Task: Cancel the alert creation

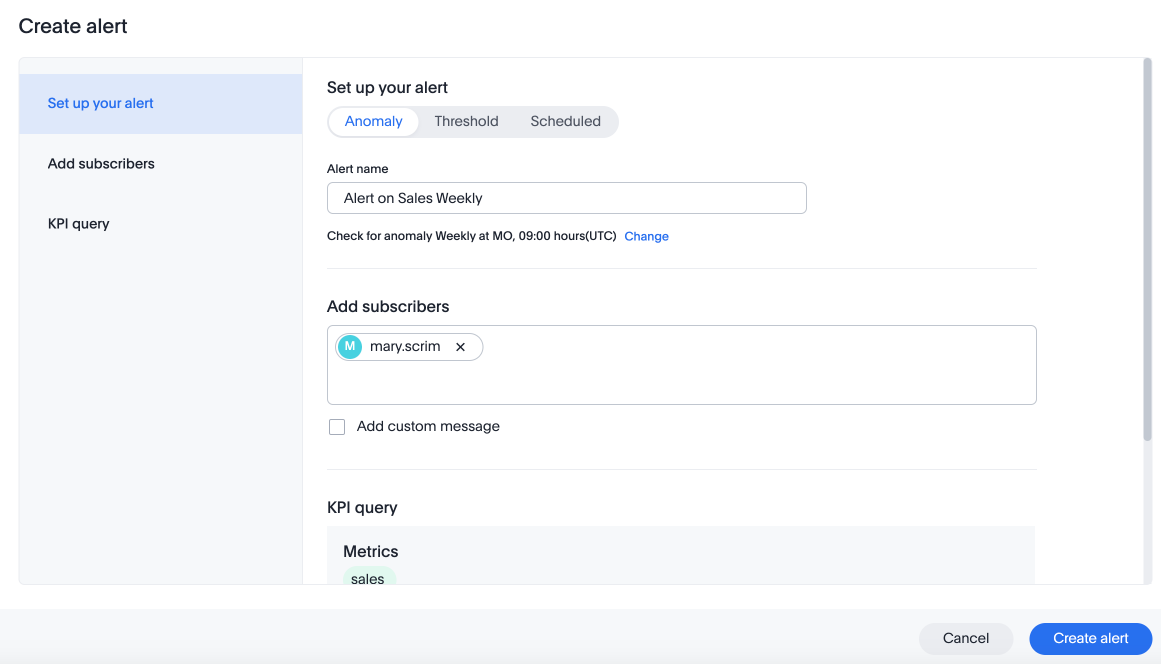Action: [x=966, y=638]
